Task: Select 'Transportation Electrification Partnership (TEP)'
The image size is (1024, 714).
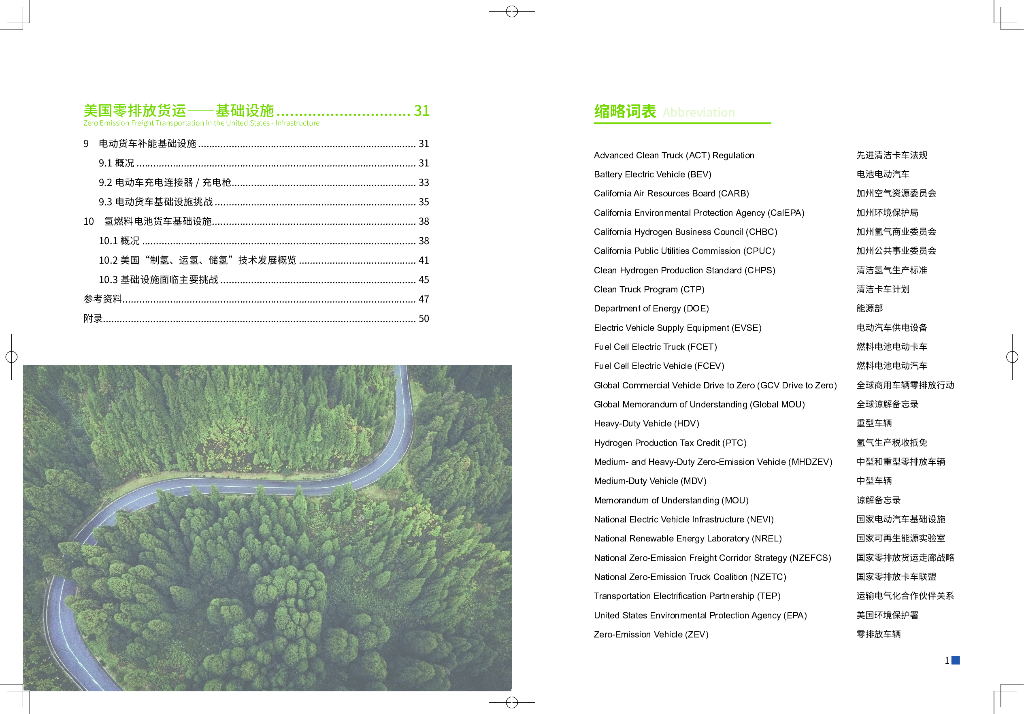Action: [x=687, y=596]
